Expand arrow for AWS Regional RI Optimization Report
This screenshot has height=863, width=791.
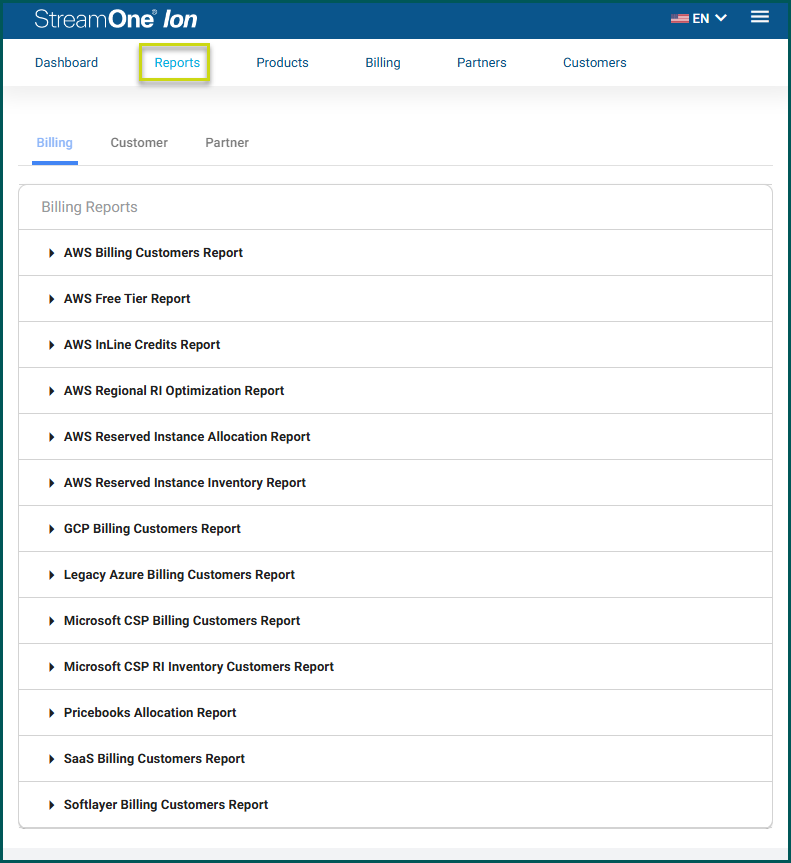[52, 391]
